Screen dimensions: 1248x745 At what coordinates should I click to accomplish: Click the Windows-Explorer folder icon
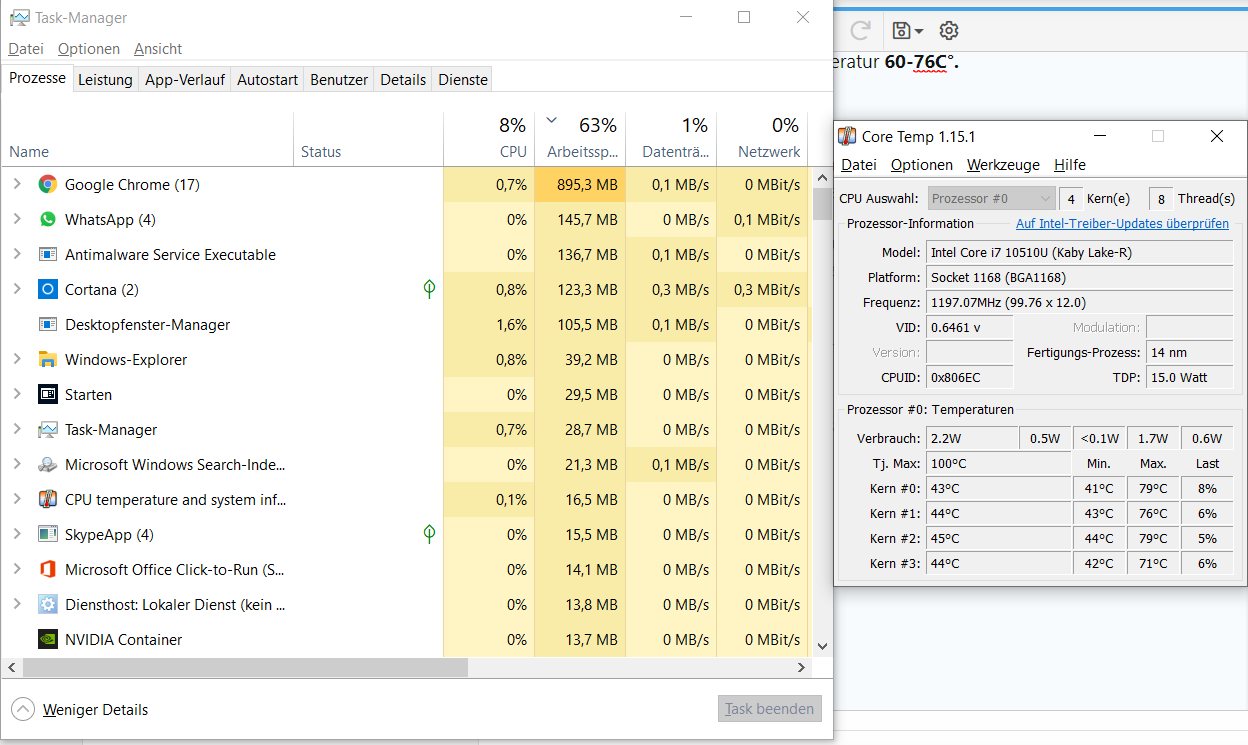(x=47, y=360)
